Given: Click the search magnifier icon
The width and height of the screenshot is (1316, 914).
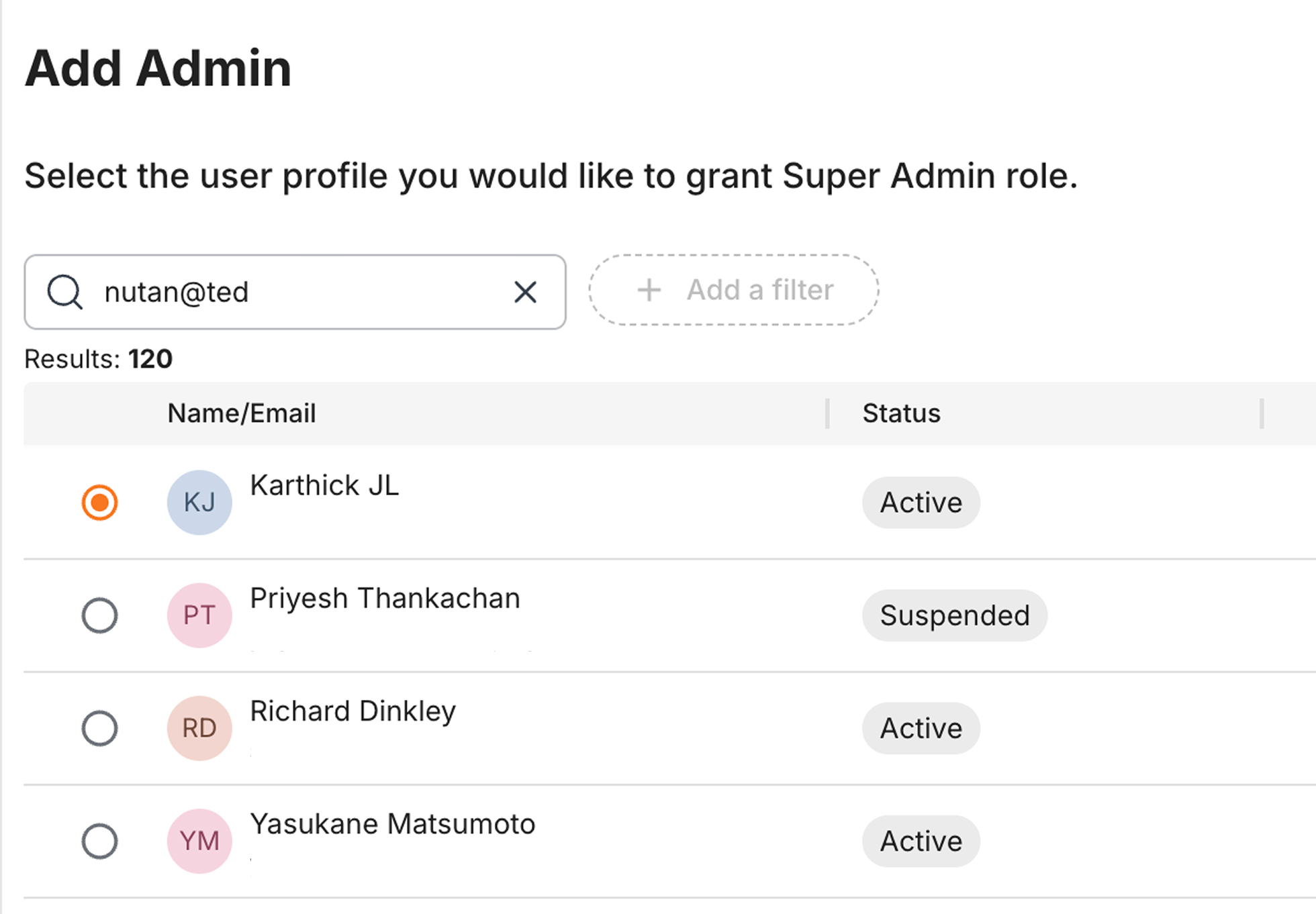Looking at the screenshot, I should (x=65, y=292).
